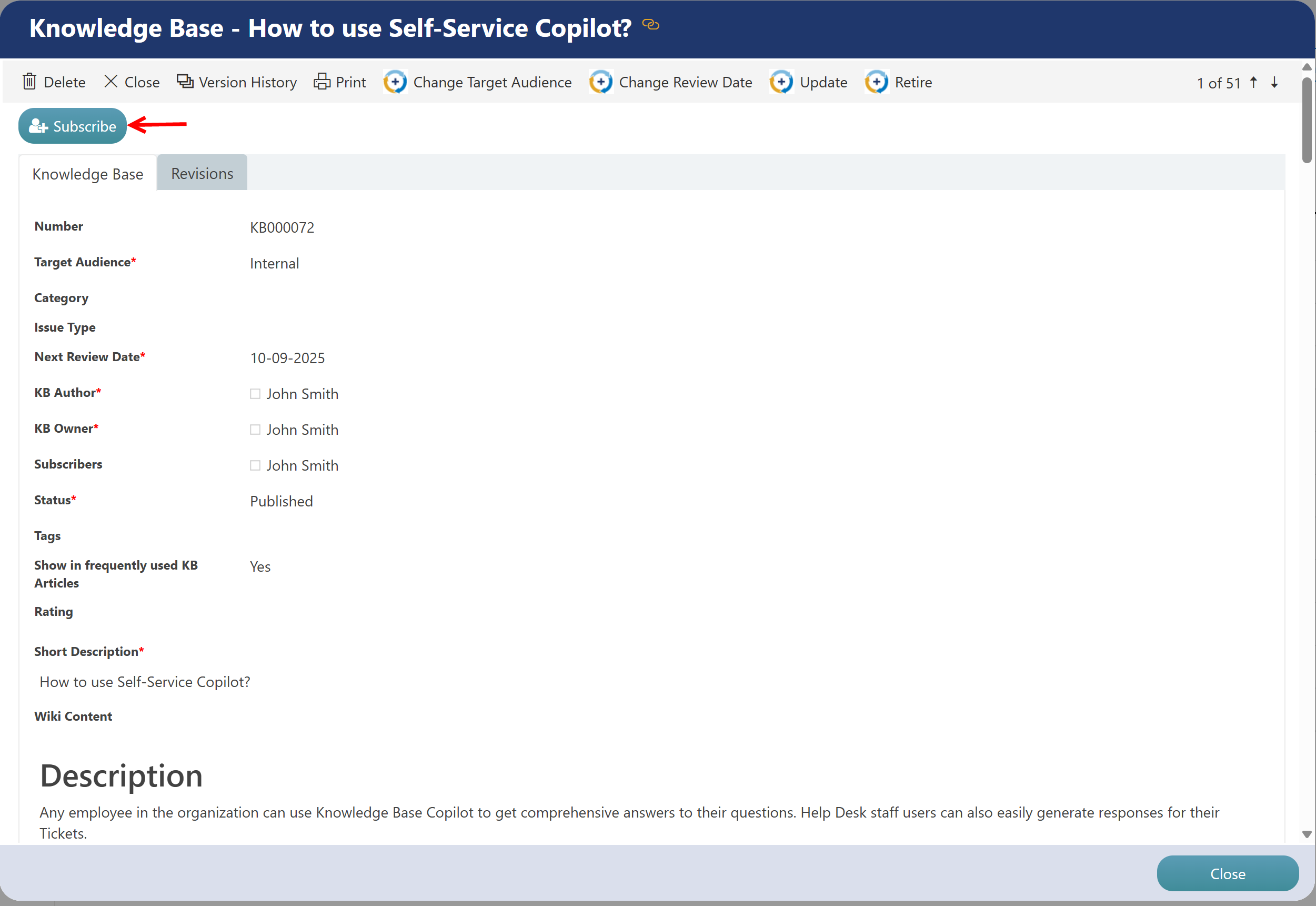
Task: Switch to the Revisions tab
Action: (x=202, y=173)
